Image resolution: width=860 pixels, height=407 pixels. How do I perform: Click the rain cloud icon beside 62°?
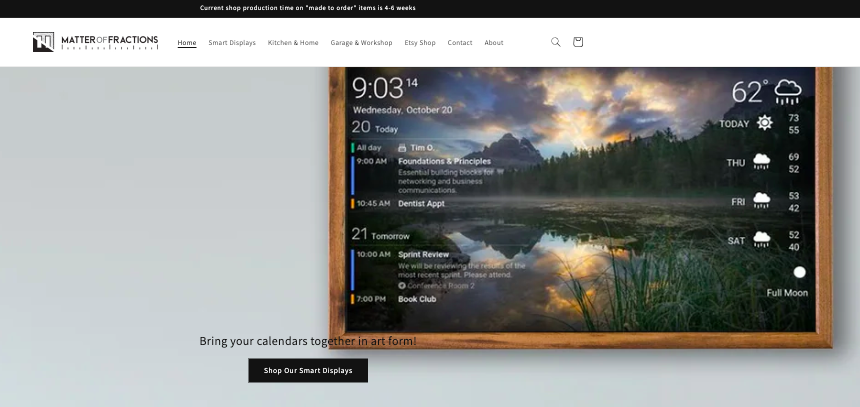pos(788,92)
